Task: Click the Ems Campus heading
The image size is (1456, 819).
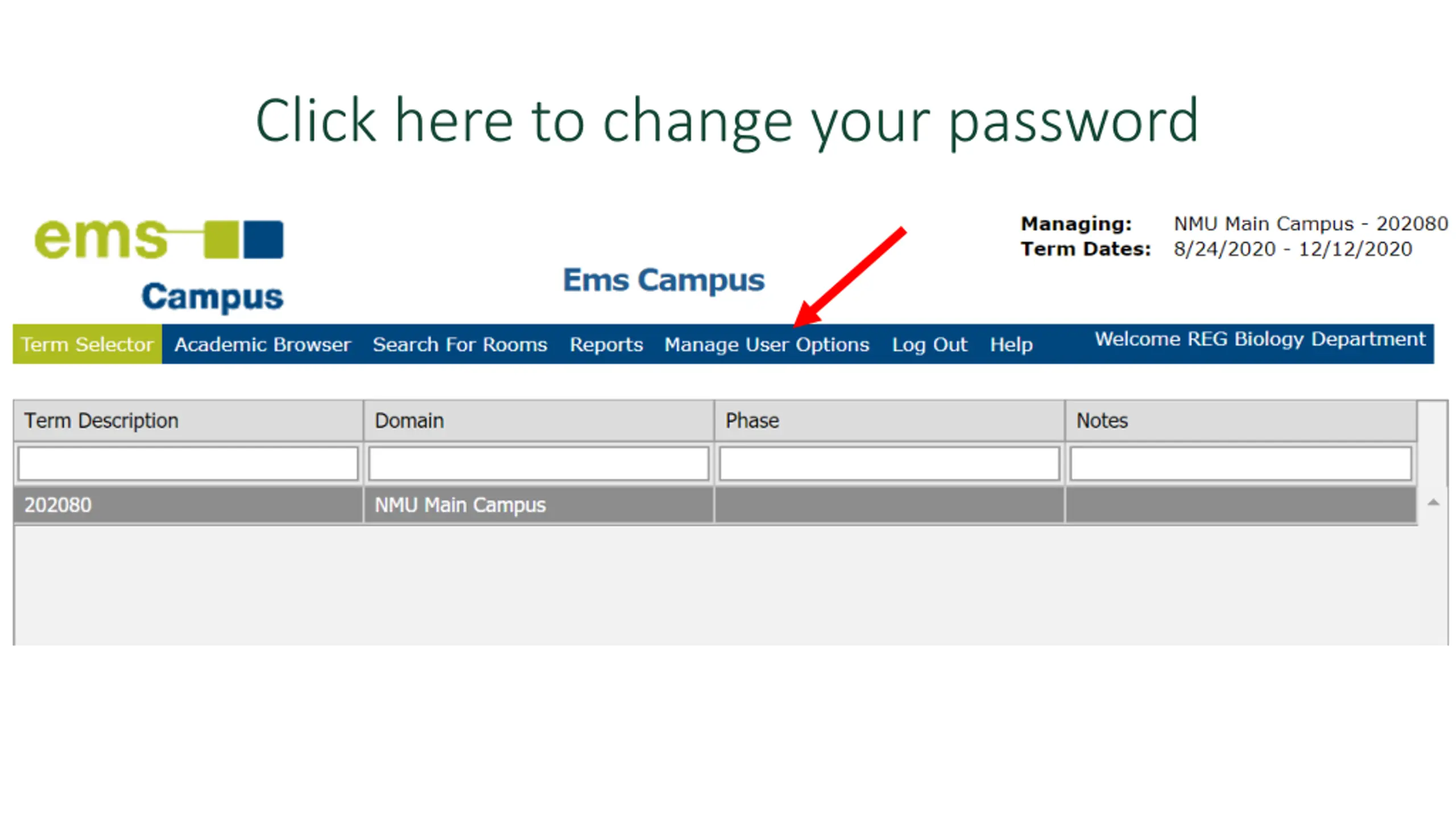Action: pos(664,280)
